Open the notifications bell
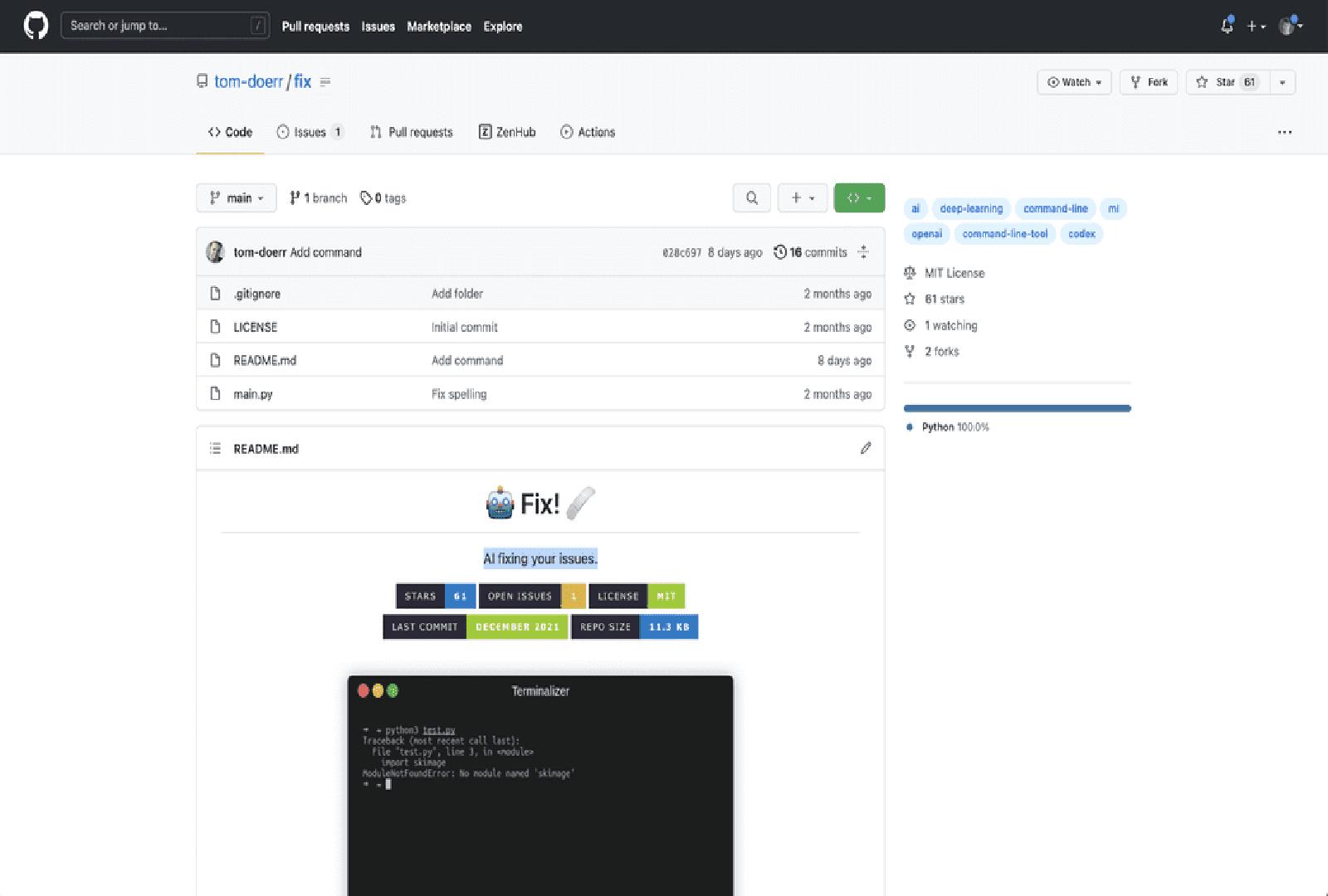 click(x=1227, y=26)
